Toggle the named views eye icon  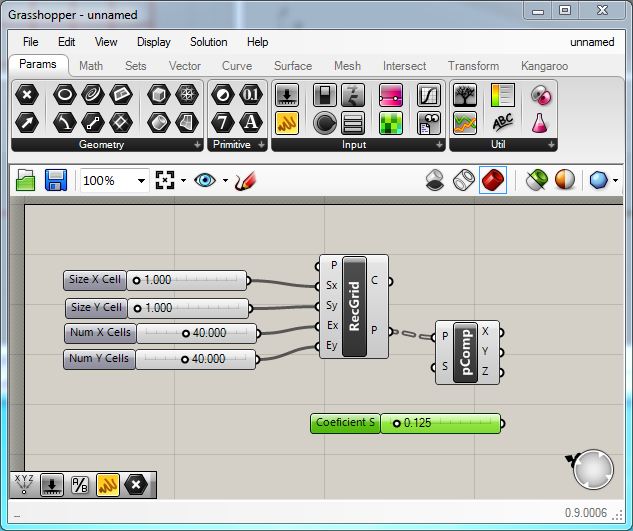tap(205, 180)
